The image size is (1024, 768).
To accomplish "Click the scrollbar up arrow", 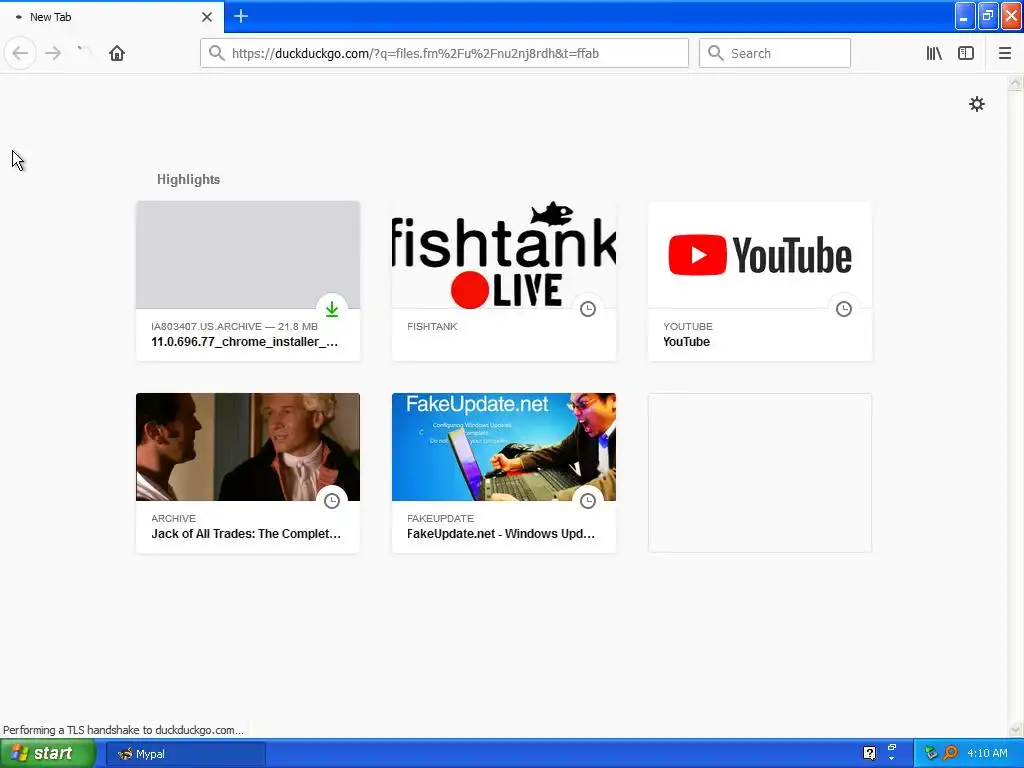I will [1015, 83].
